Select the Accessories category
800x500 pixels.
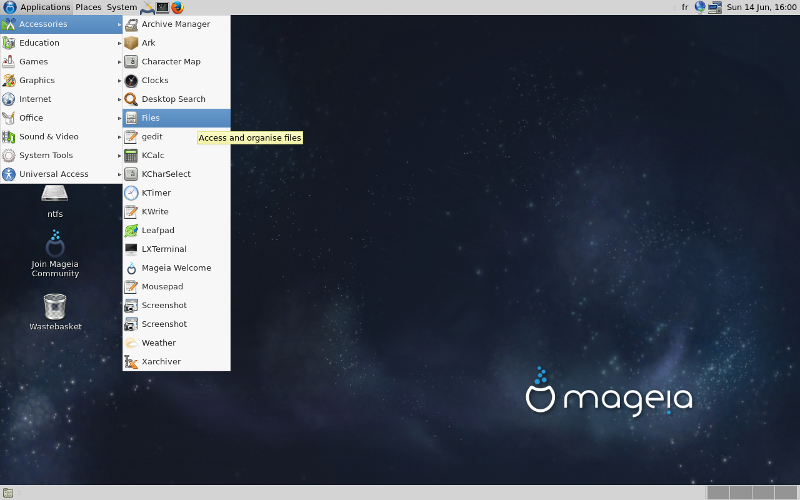click(61, 24)
